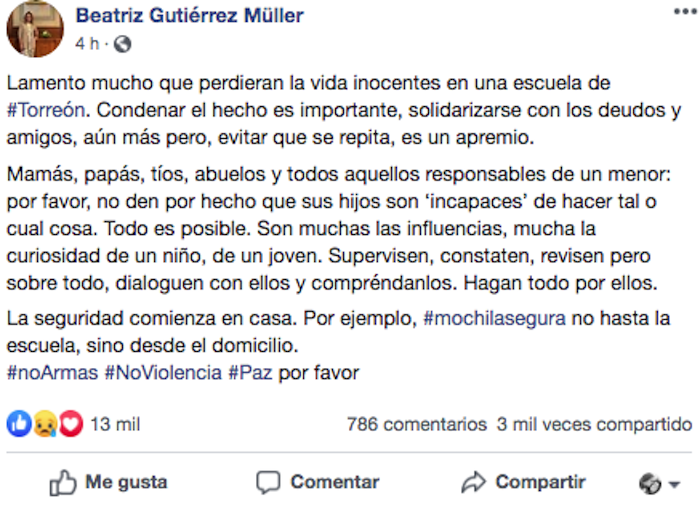Click the #noArmas hashtag
The image size is (700, 506).
tap(52, 374)
